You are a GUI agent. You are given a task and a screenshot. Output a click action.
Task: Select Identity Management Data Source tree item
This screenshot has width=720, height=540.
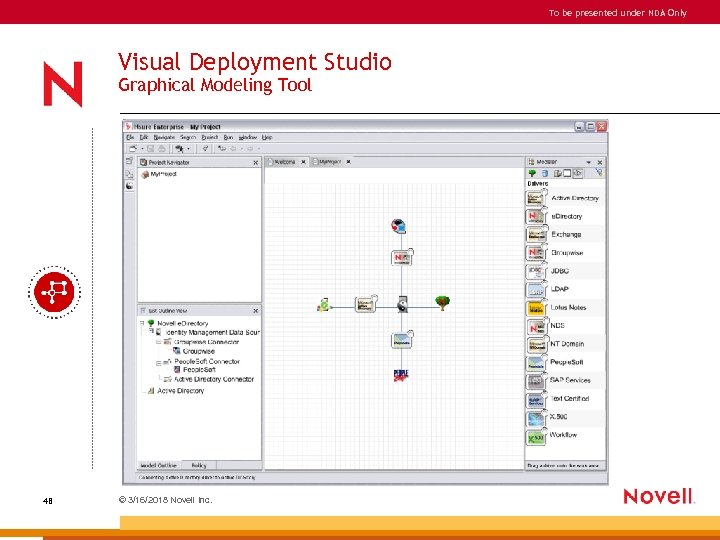click(213, 332)
